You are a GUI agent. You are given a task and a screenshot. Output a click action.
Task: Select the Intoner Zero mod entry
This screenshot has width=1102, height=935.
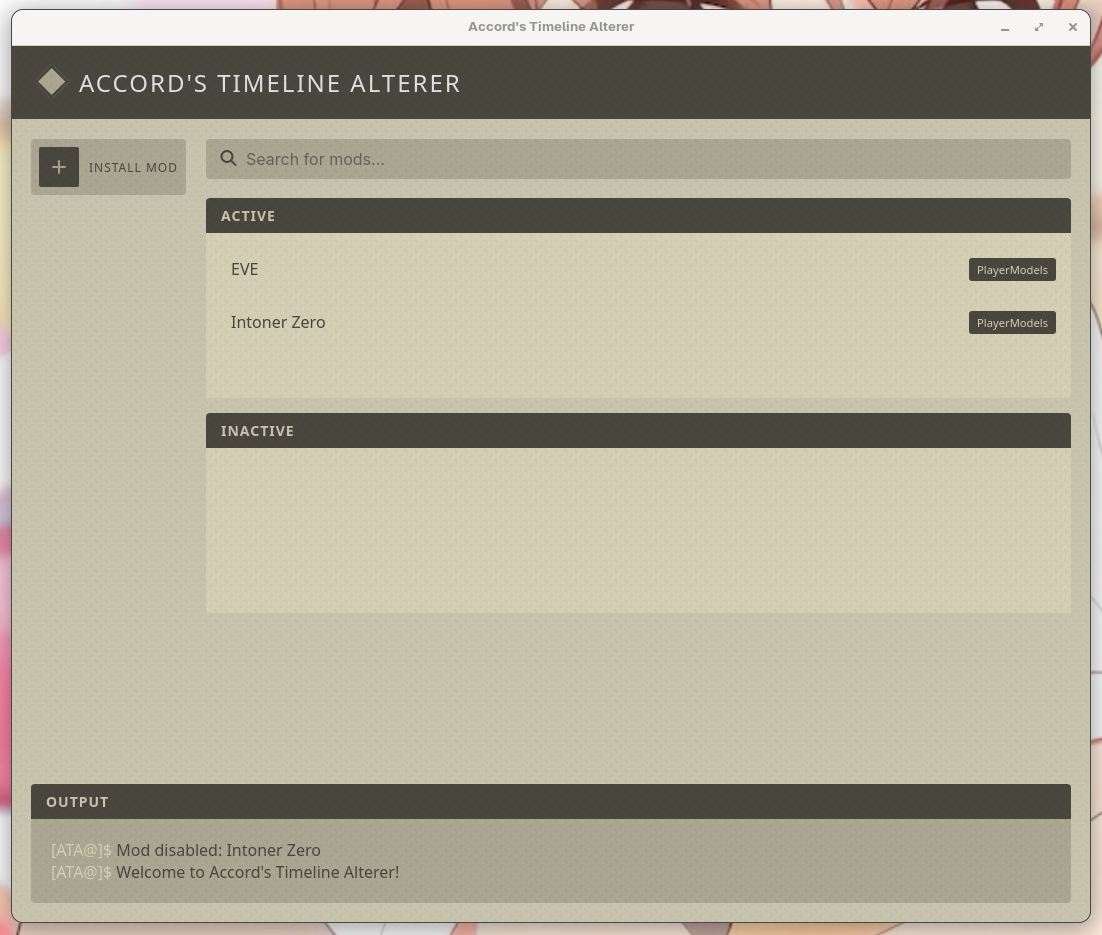point(638,323)
